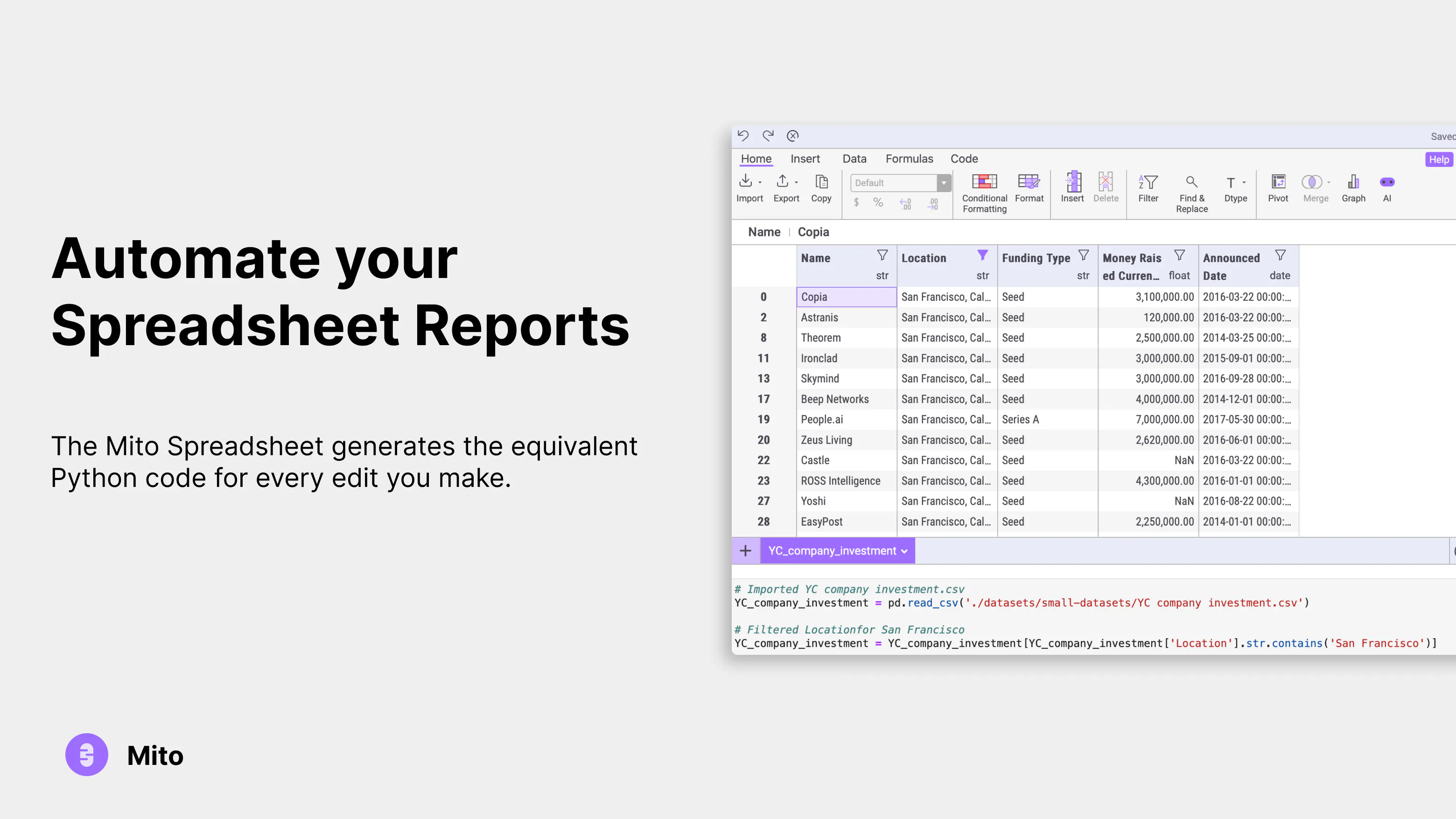This screenshot has width=1456, height=819.
Task: Toggle the Money Raised column filter
Action: tap(1180, 255)
